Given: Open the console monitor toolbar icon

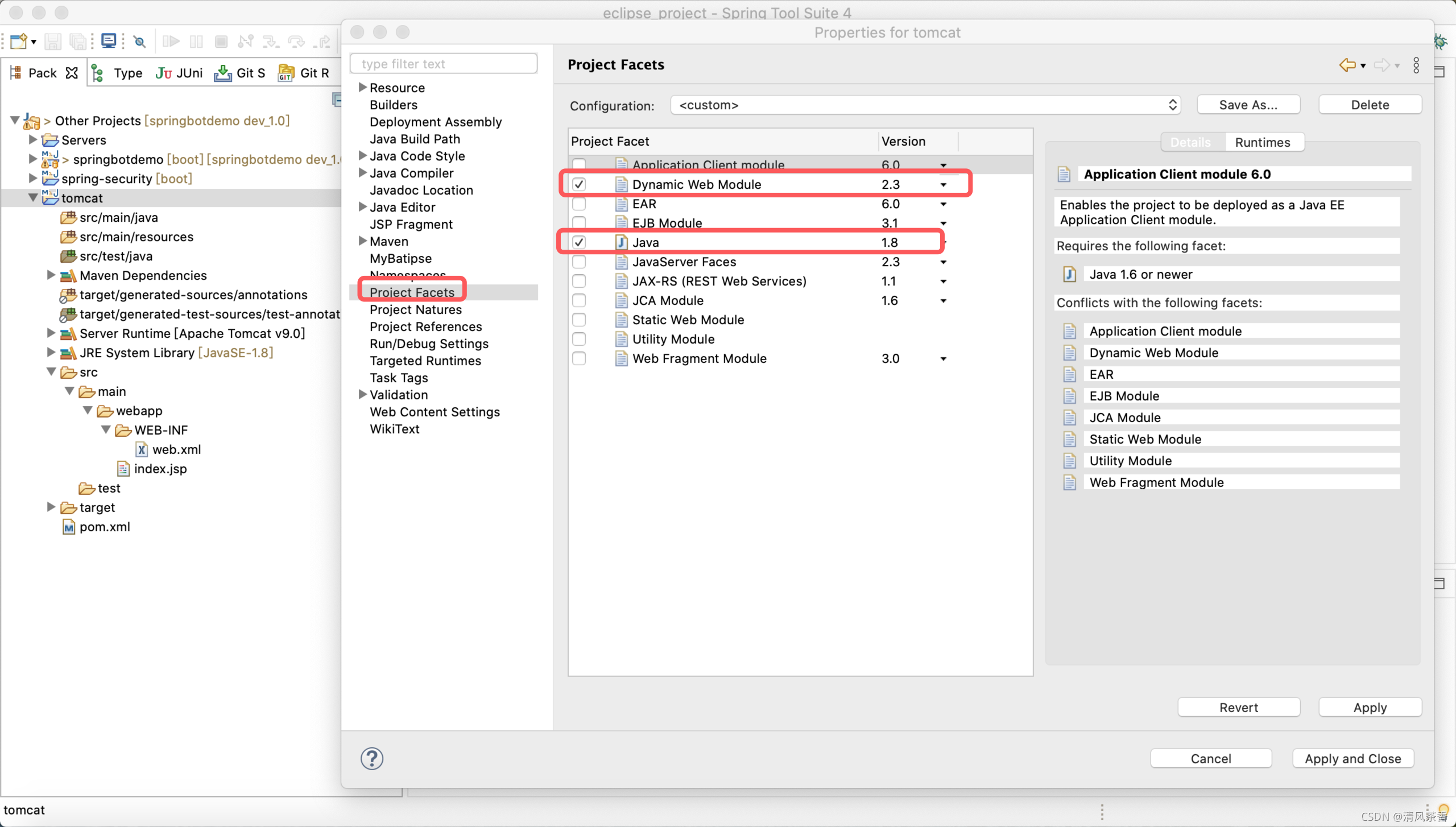Looking at the screenshot, I should click(108, 41).
